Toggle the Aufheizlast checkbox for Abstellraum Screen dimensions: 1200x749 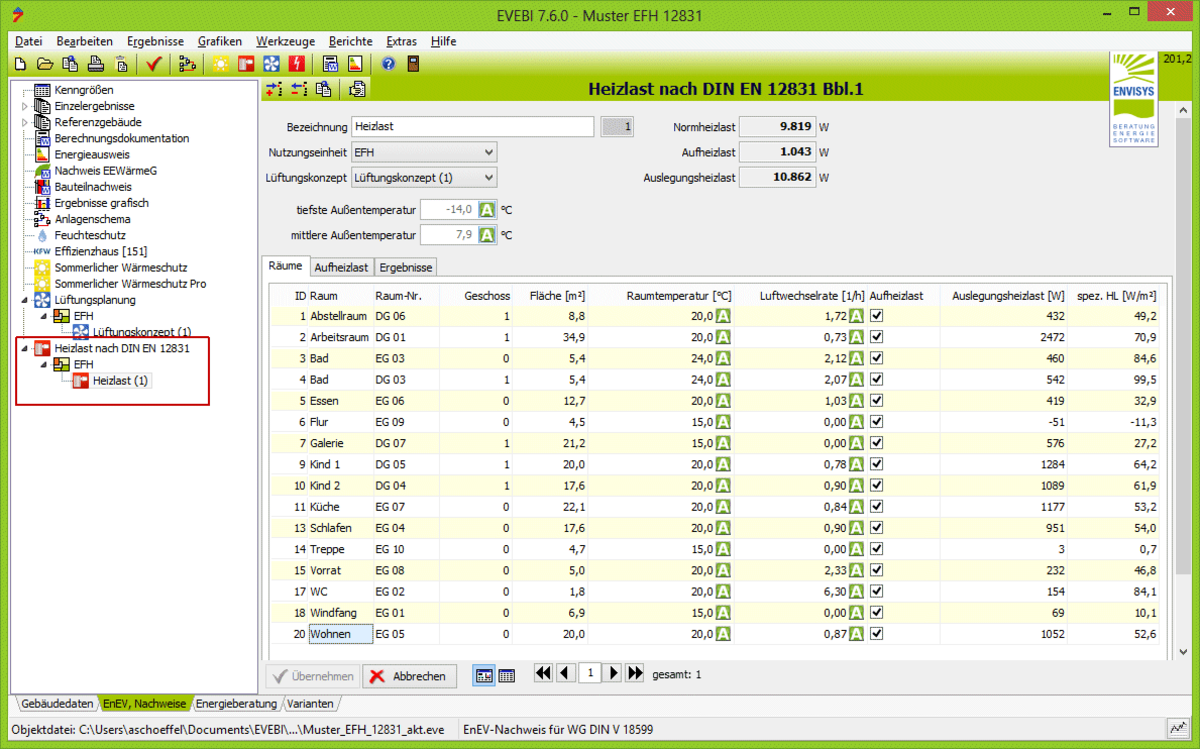coord(877,315)
